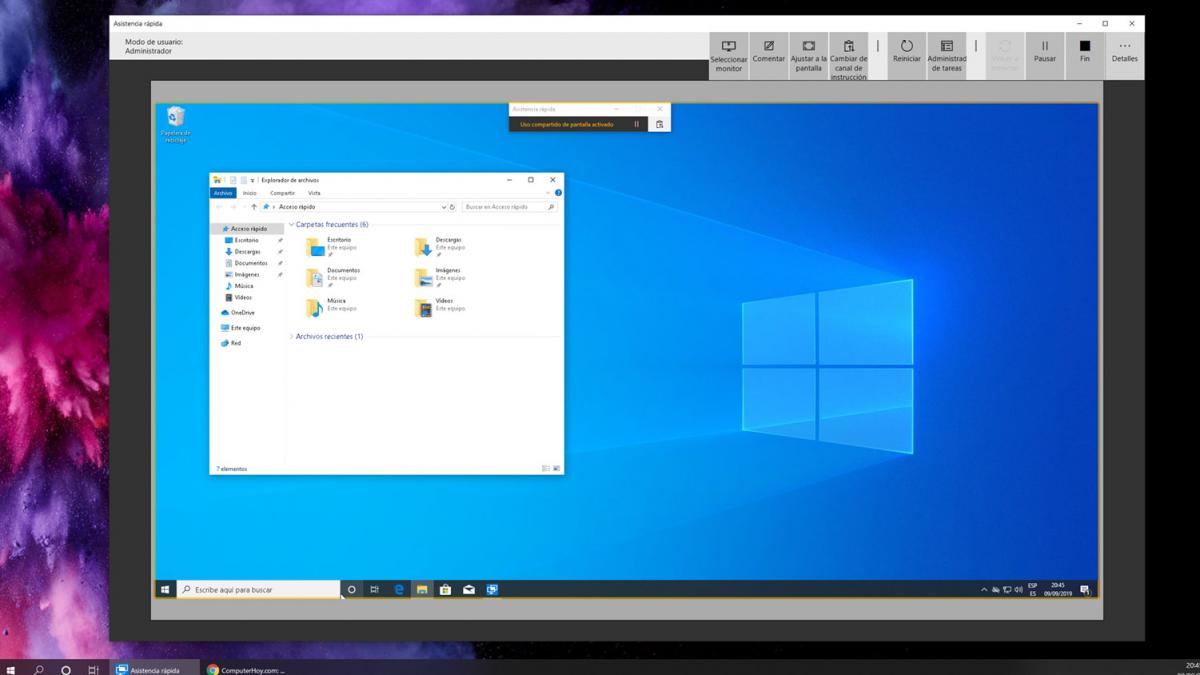Click the Microsoft Edge taskbar icon
1200x675 pixels.
(398, 590)
